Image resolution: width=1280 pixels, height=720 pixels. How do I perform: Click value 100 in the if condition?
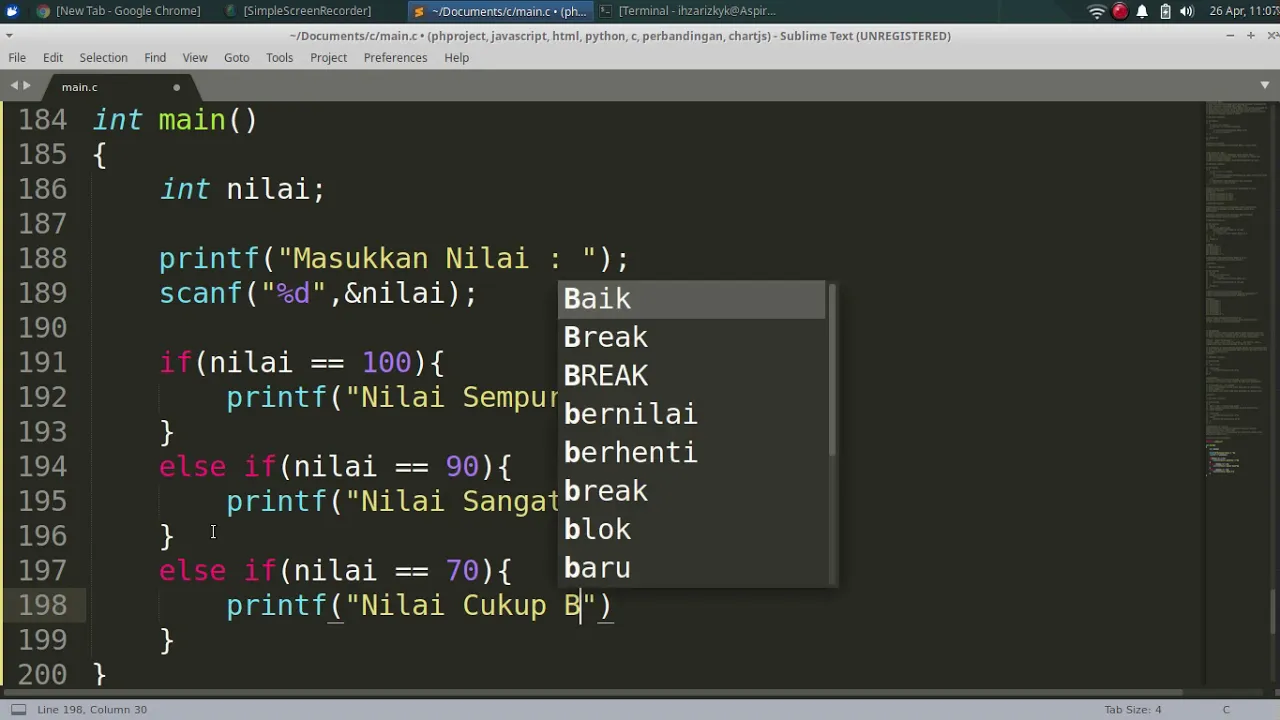[x=386, y=362]
